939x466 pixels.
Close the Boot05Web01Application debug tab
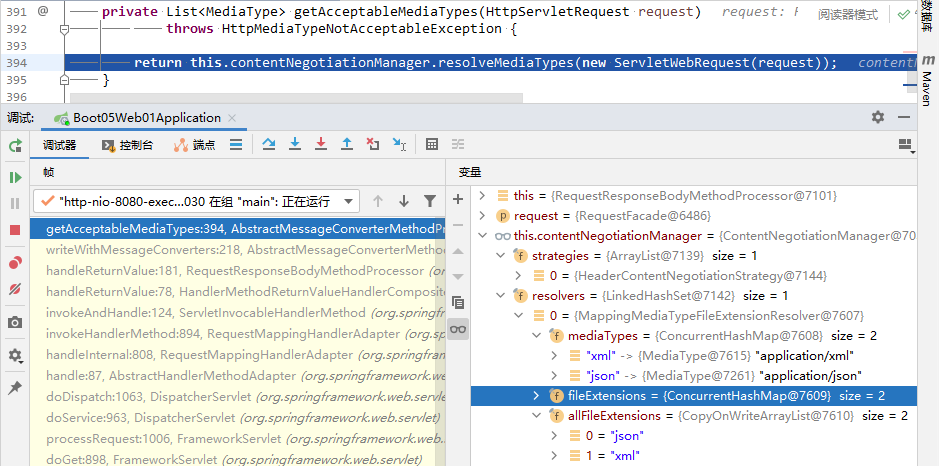232,118
